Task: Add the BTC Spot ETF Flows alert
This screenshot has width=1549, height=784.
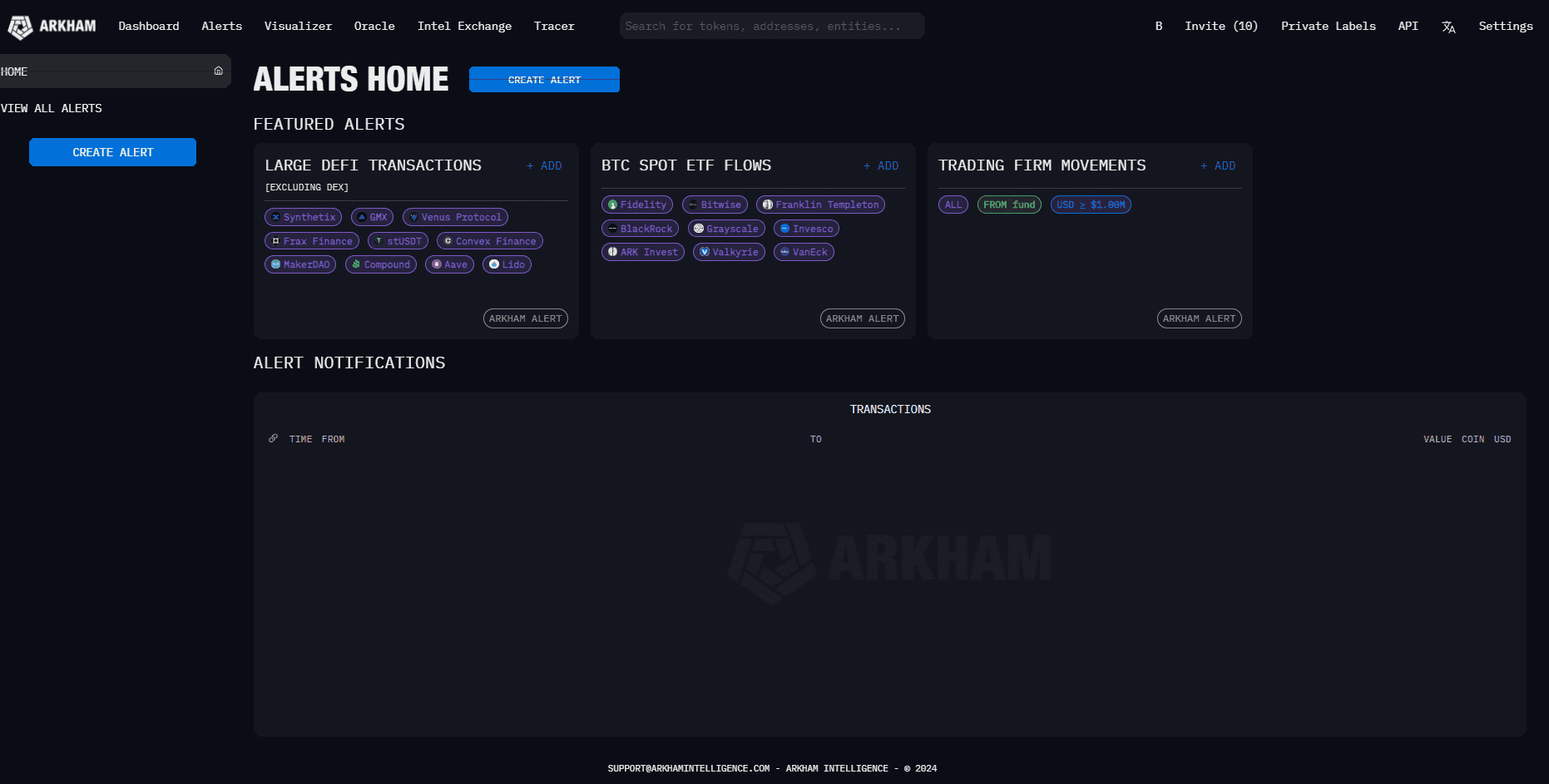Action: coord(882,166)
